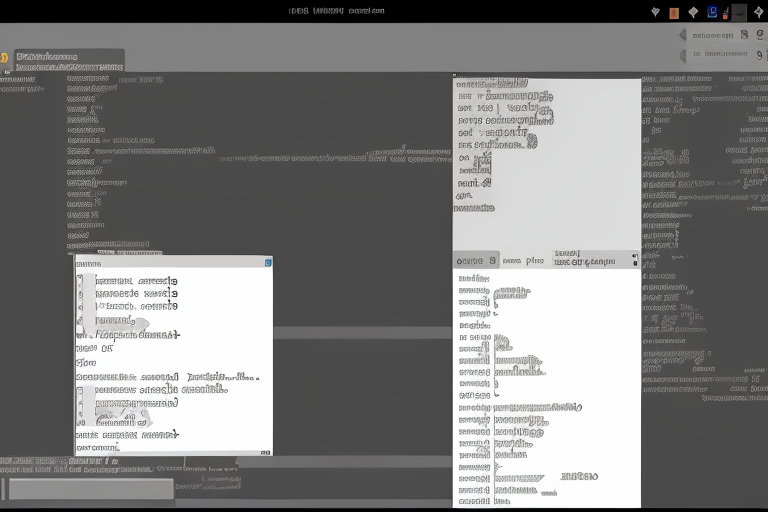Expand the end icon on the first upper-right row
Image resolution: width=768 pixels, height=512 pixels.
click(x=759, y=34)
